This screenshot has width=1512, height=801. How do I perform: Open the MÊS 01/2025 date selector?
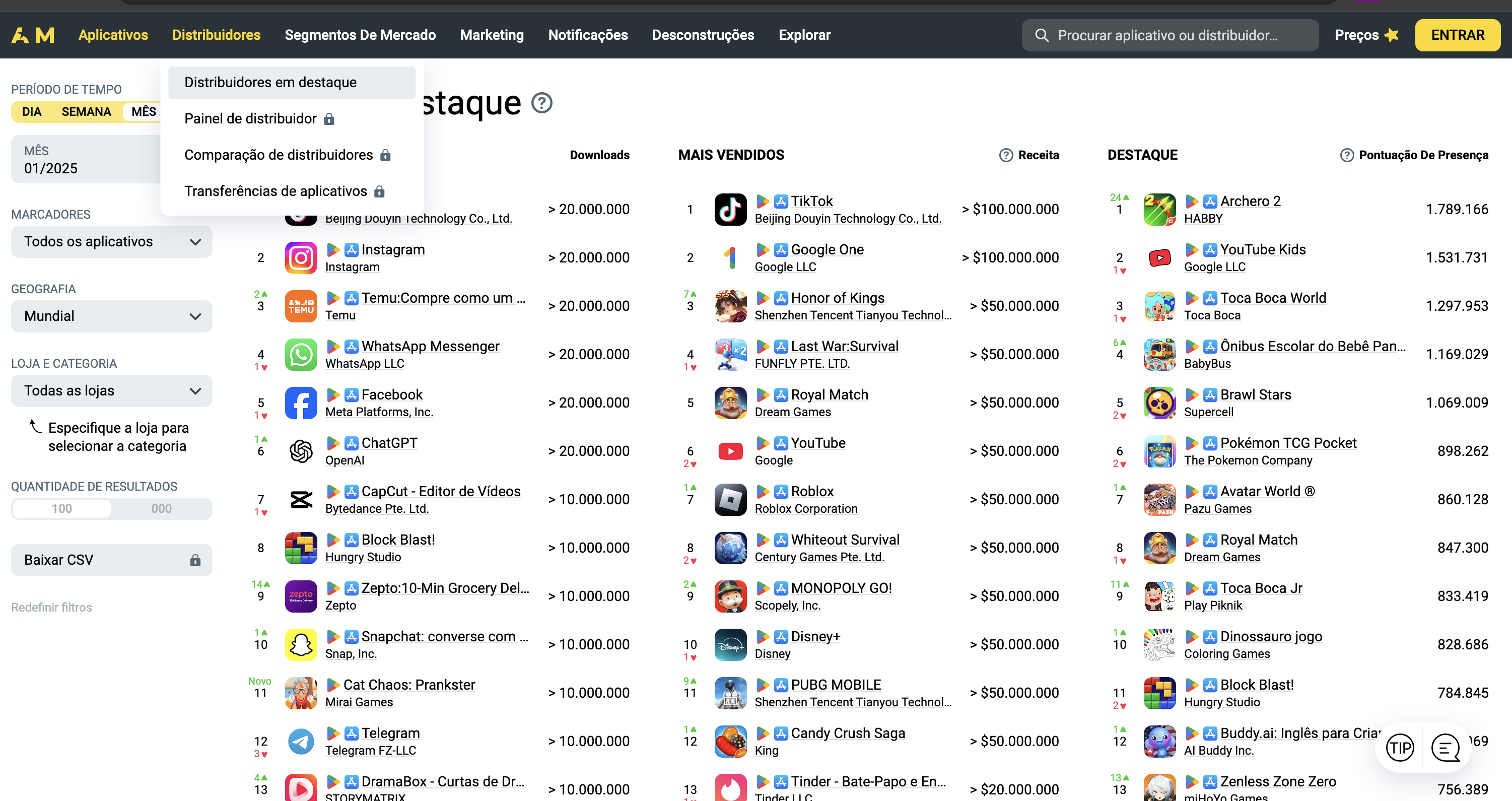tap(86, 160)
